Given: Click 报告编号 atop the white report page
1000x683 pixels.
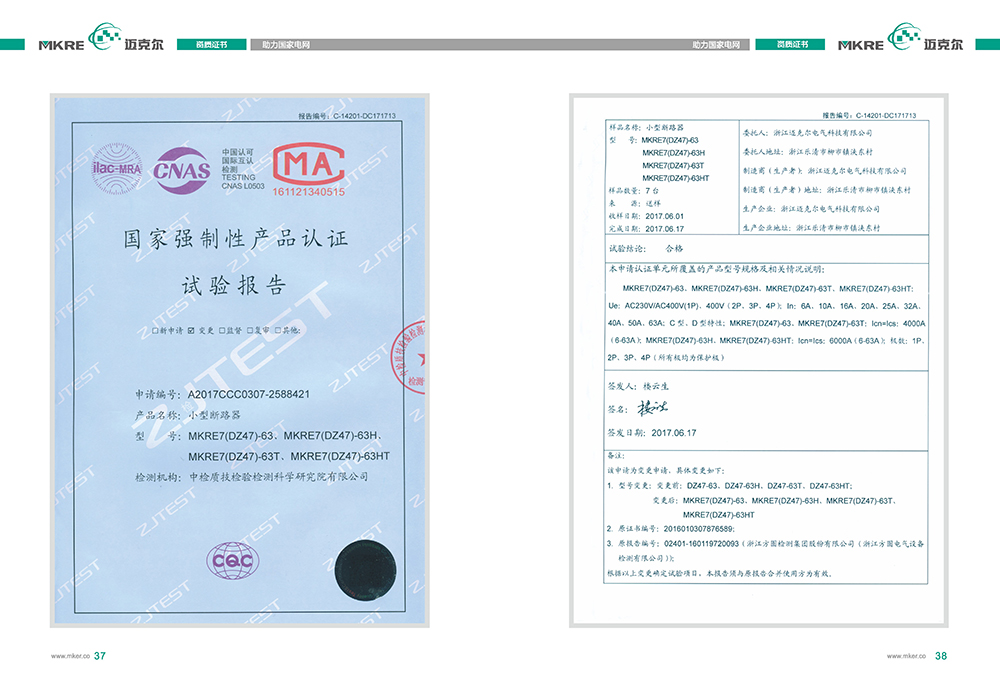Looking at the screenshot, I should click(869, 115).
